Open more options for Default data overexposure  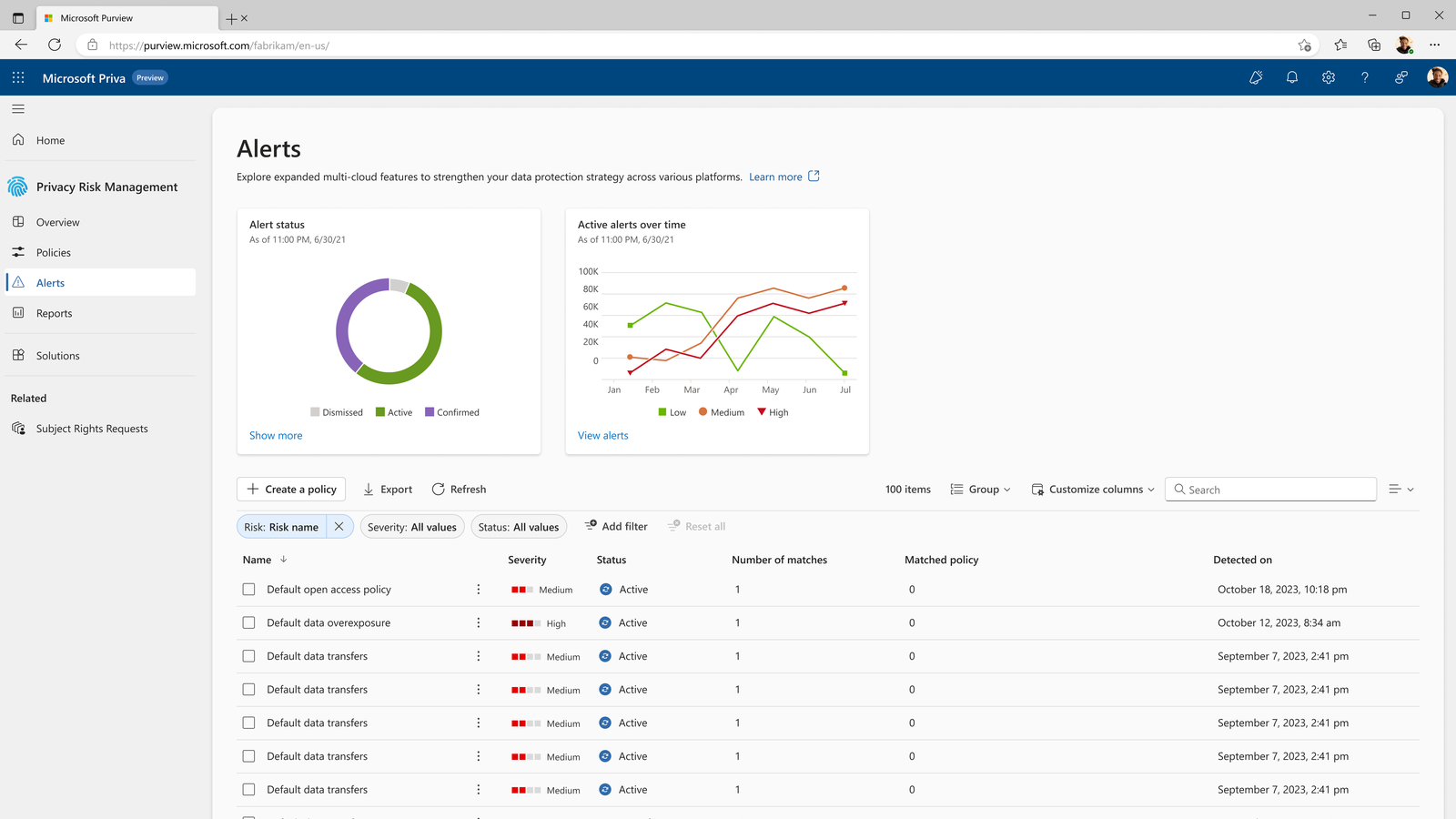[x=479, y=622]
